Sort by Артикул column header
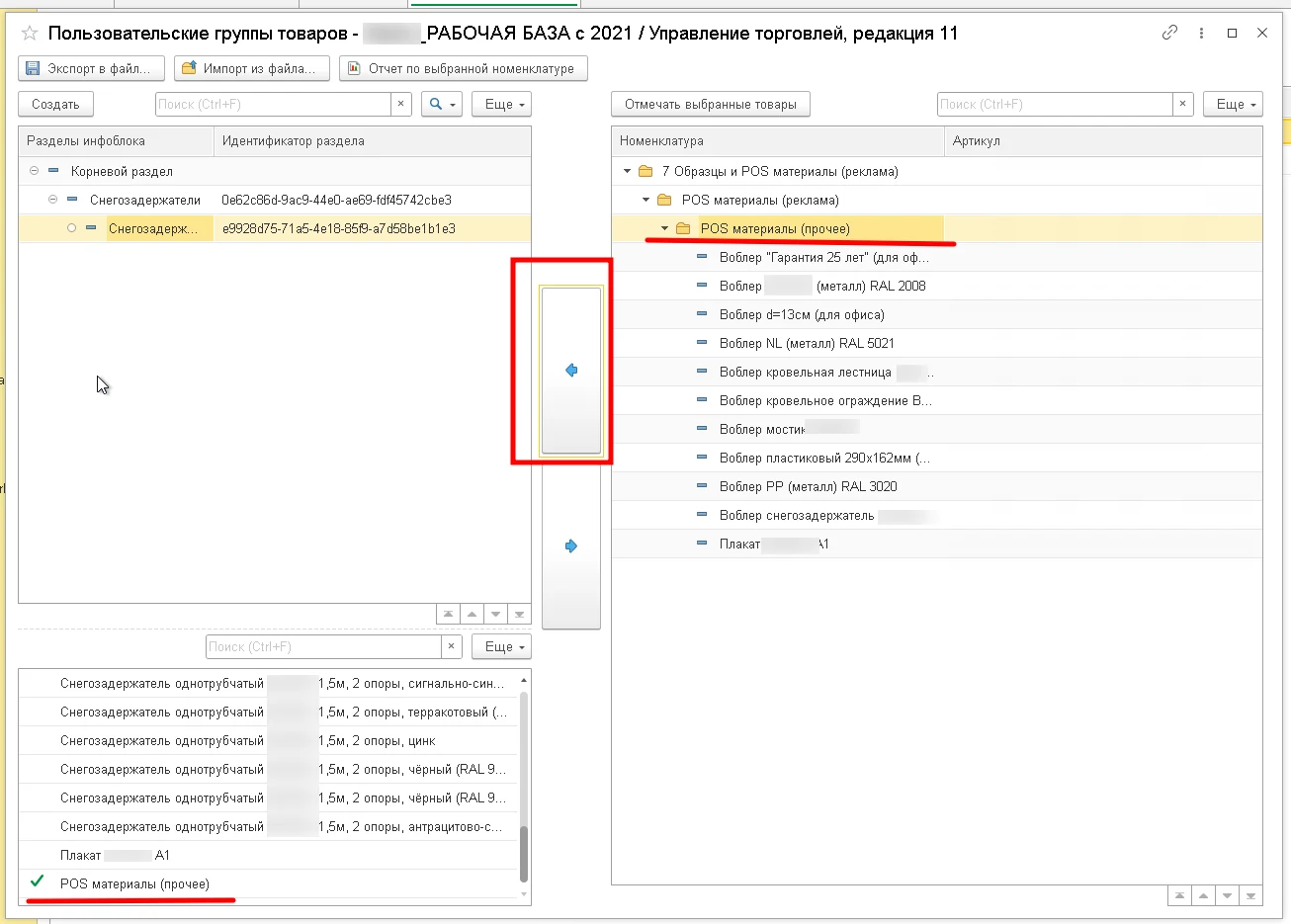 pos(1103,141)
